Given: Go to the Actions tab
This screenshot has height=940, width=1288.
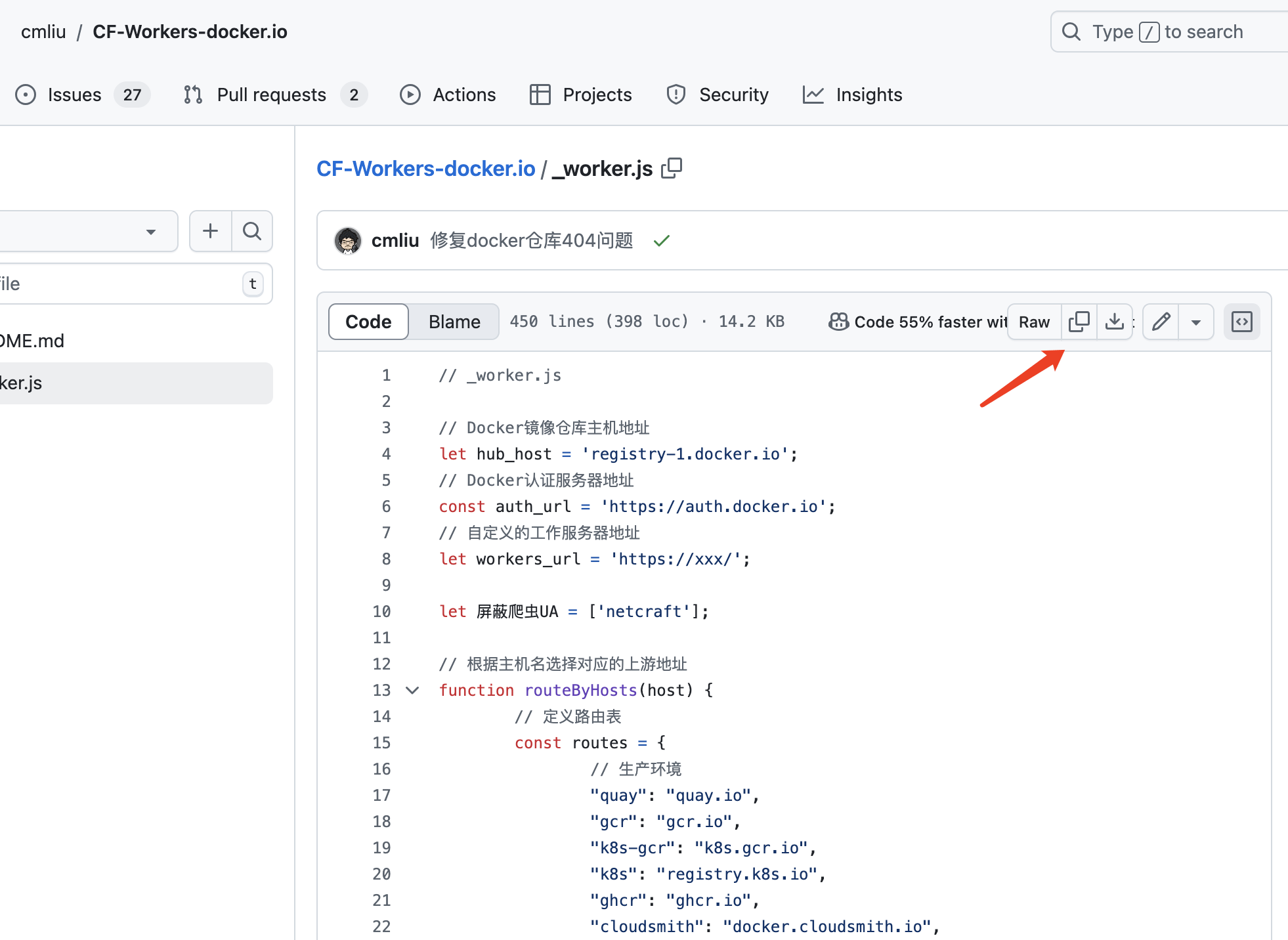Looking at the screenshot, I should point(448,95).
